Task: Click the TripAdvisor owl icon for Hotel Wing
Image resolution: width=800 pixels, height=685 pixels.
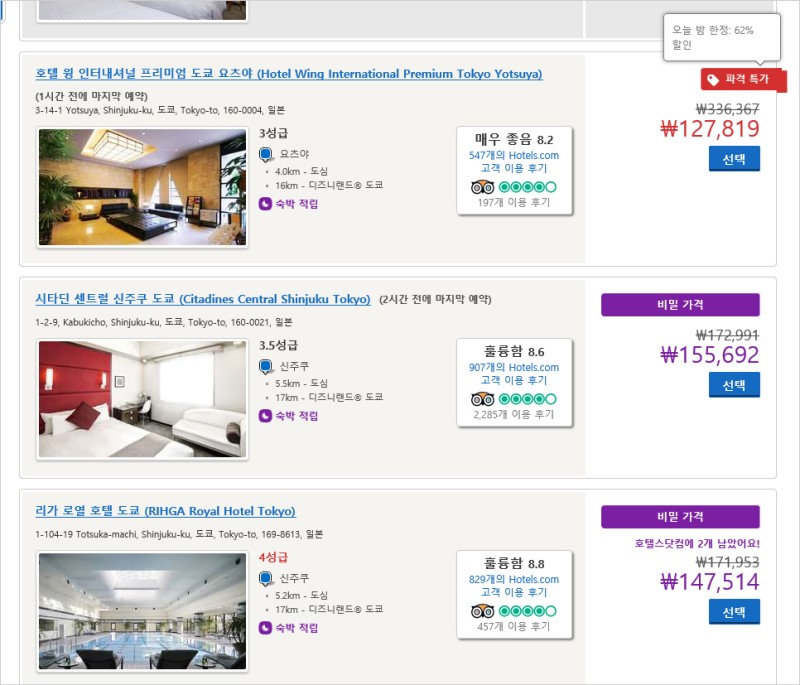Action: [482, 187]
